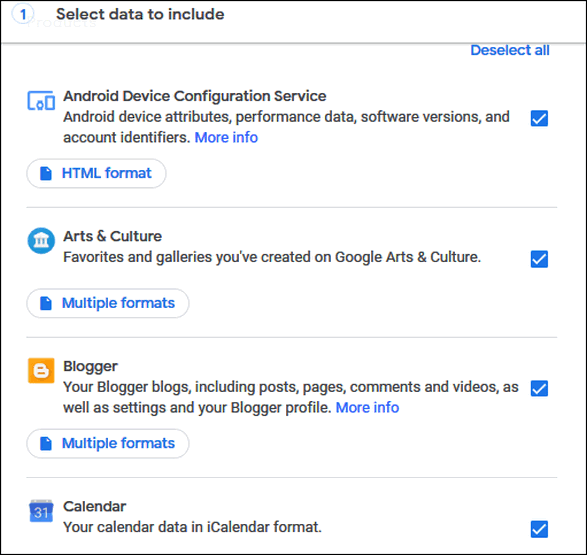Click the Android Device Configuration Service title
This screenshot has height=555, width=587.
(x=195, y=96)
